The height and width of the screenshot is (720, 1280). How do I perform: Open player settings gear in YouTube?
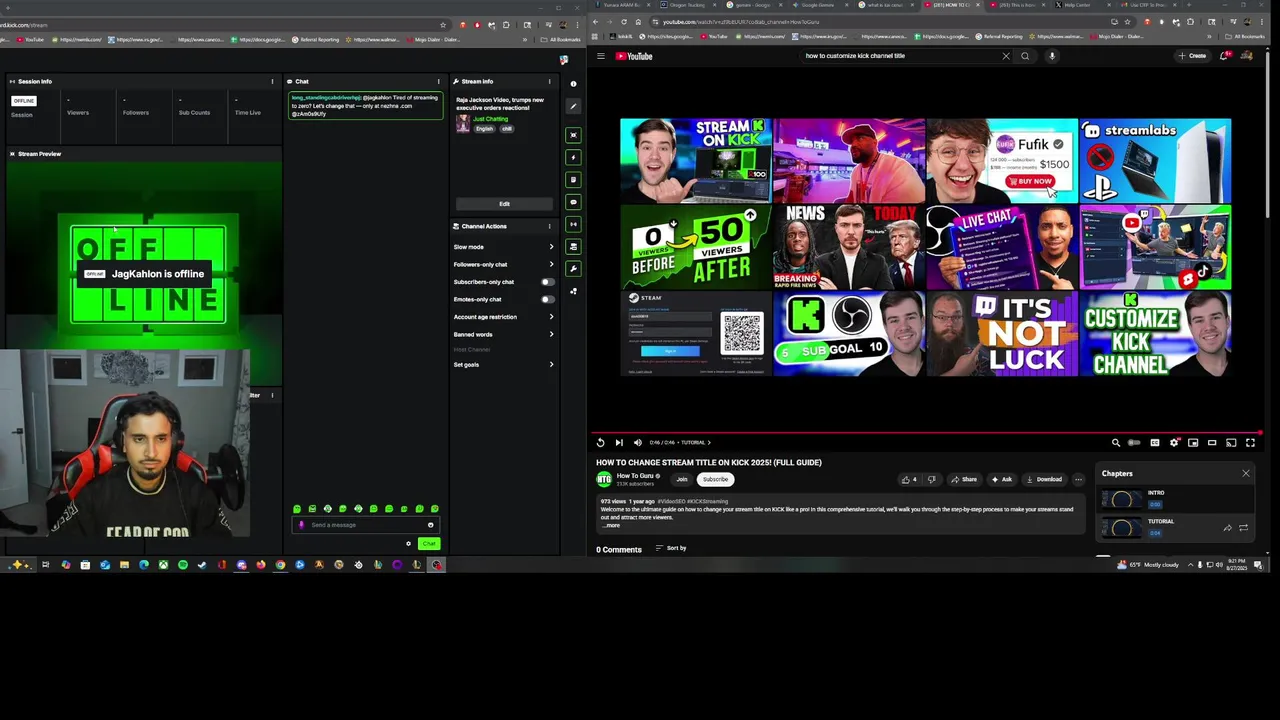(x=1174, y=442)
